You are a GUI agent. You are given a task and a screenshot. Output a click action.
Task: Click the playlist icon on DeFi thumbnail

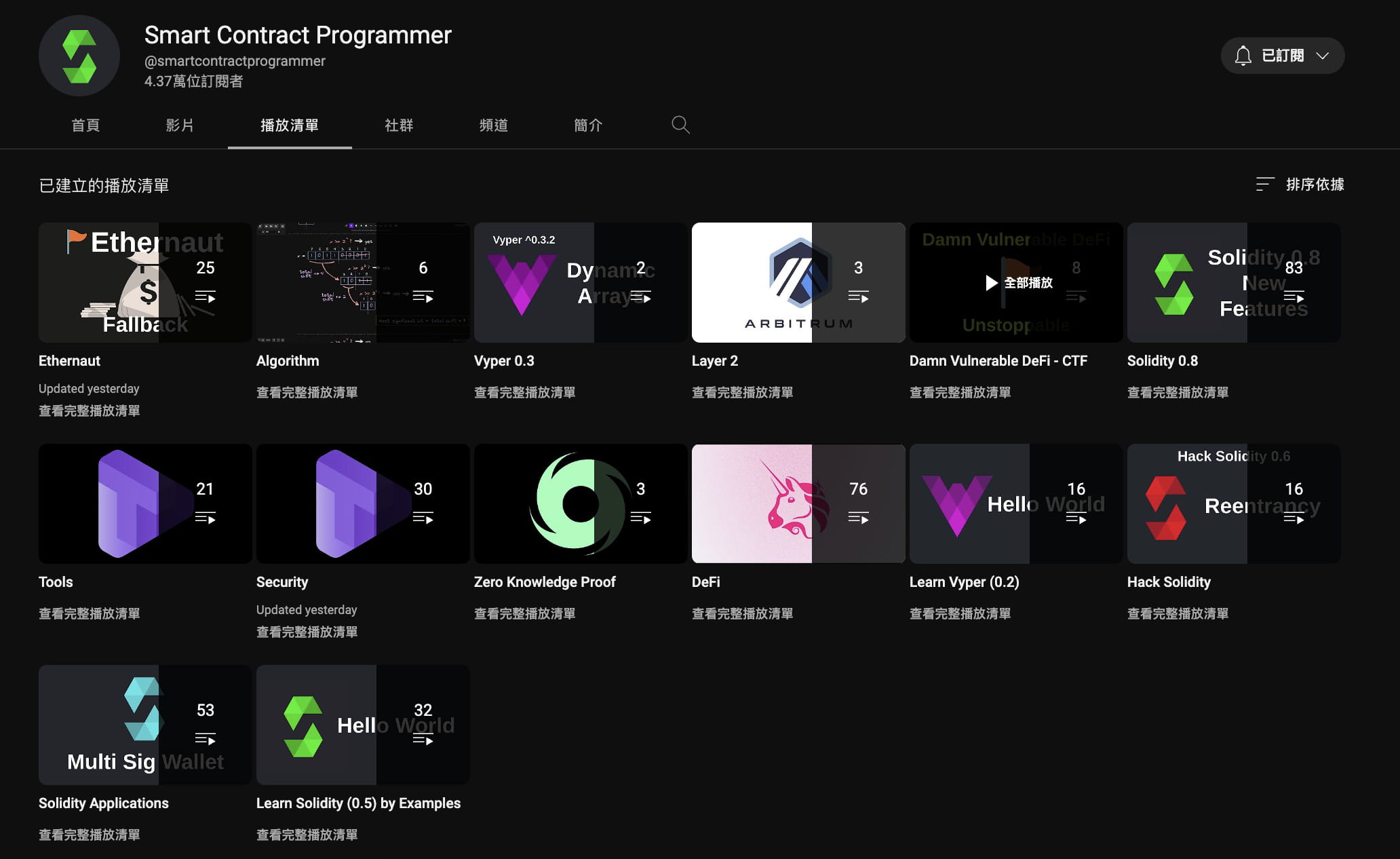[x=858, y=518]
